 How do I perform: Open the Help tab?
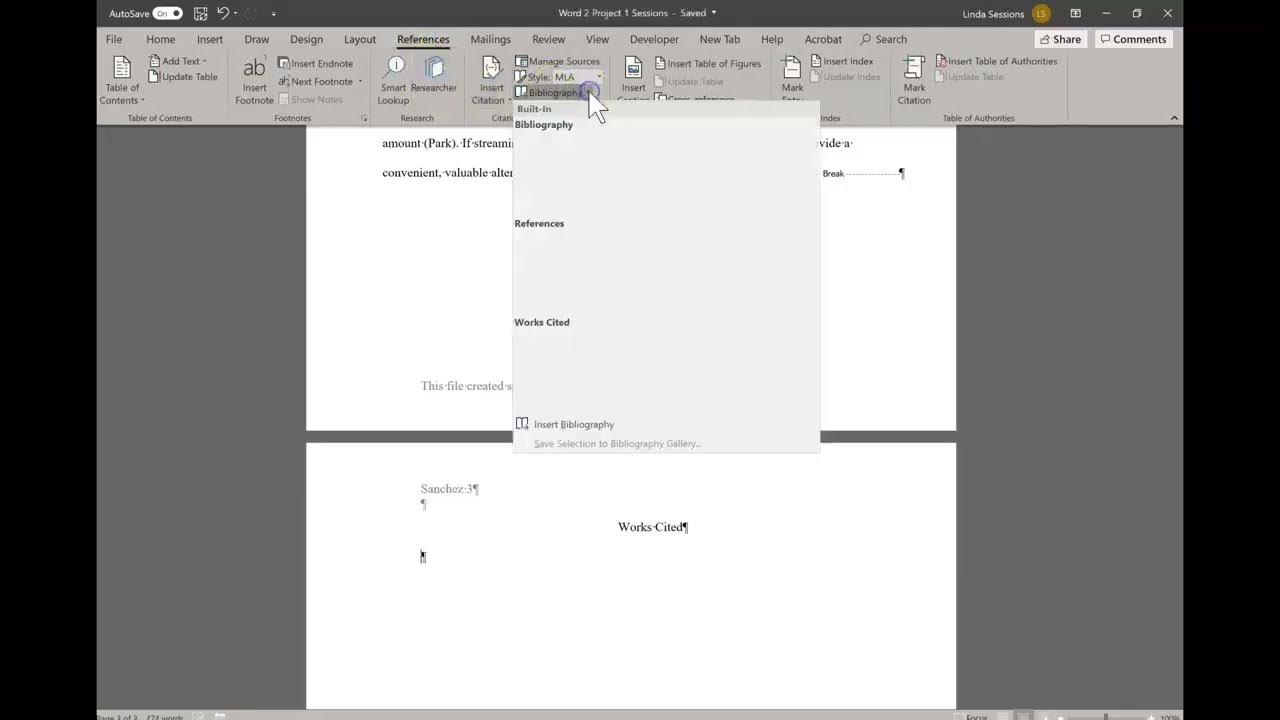click(772, 39)
